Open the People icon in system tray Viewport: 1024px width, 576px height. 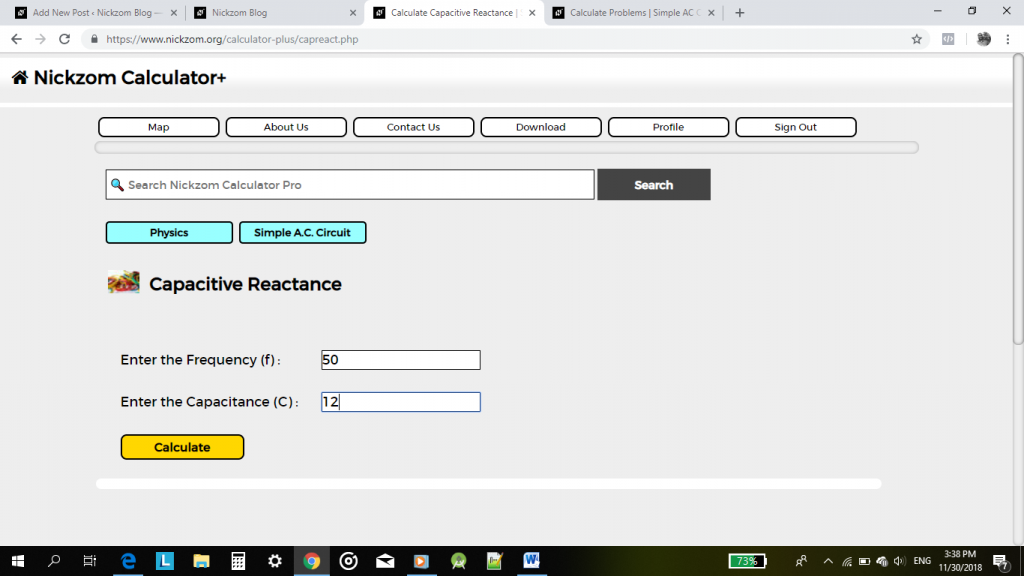tap(801, 561)
